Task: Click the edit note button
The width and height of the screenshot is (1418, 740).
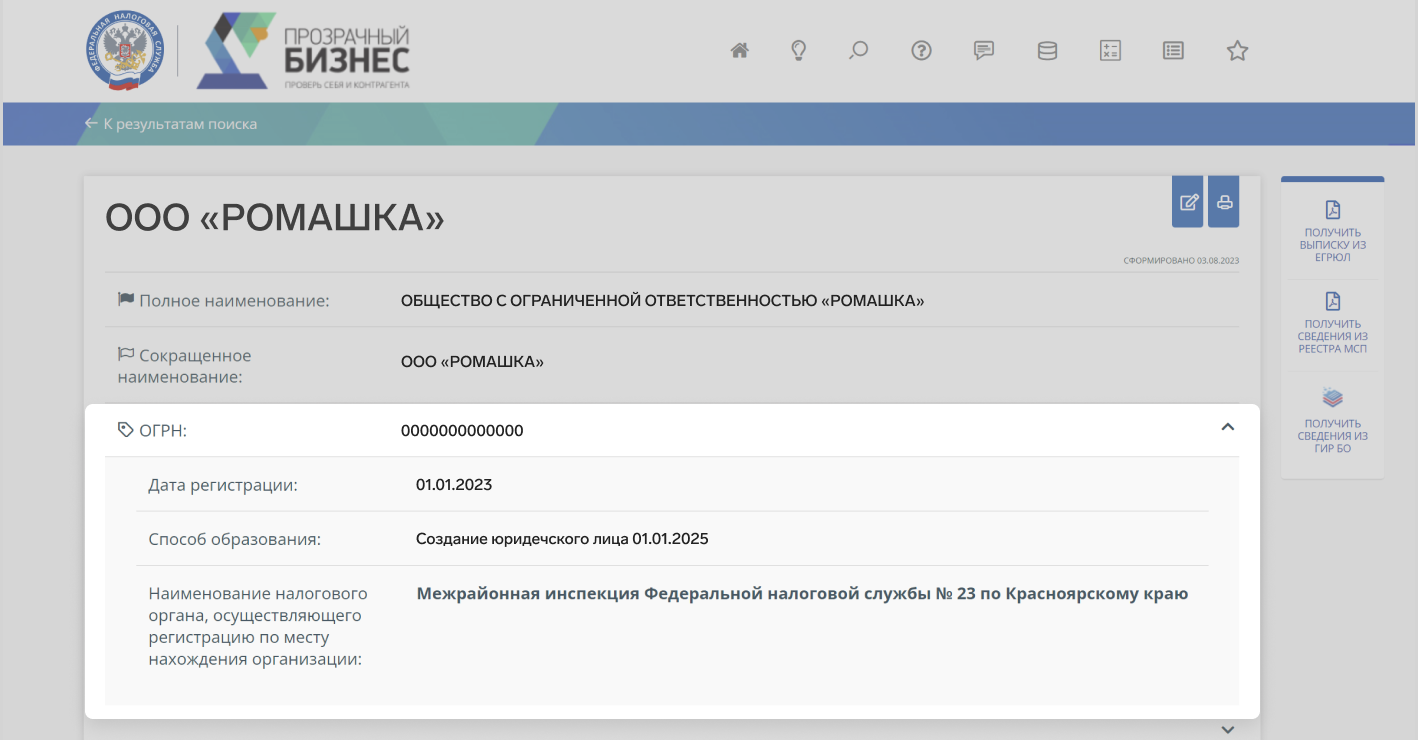Action: click(x=1188, y=202)
